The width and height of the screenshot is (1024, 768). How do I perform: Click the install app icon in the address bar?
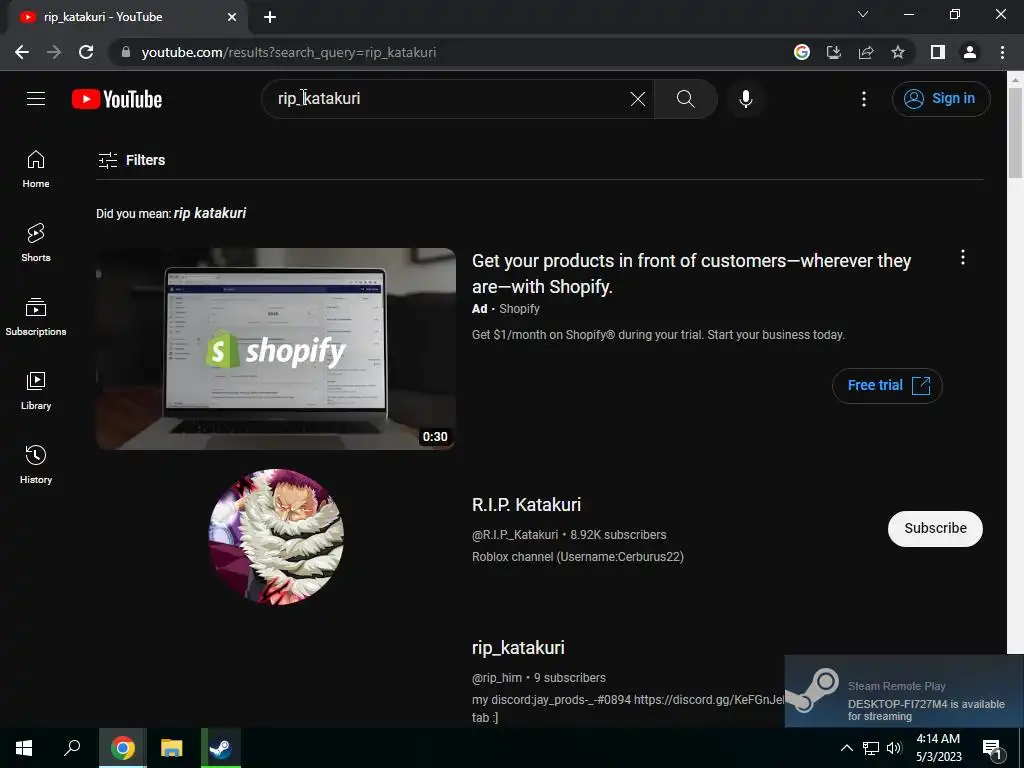[833, 52]
